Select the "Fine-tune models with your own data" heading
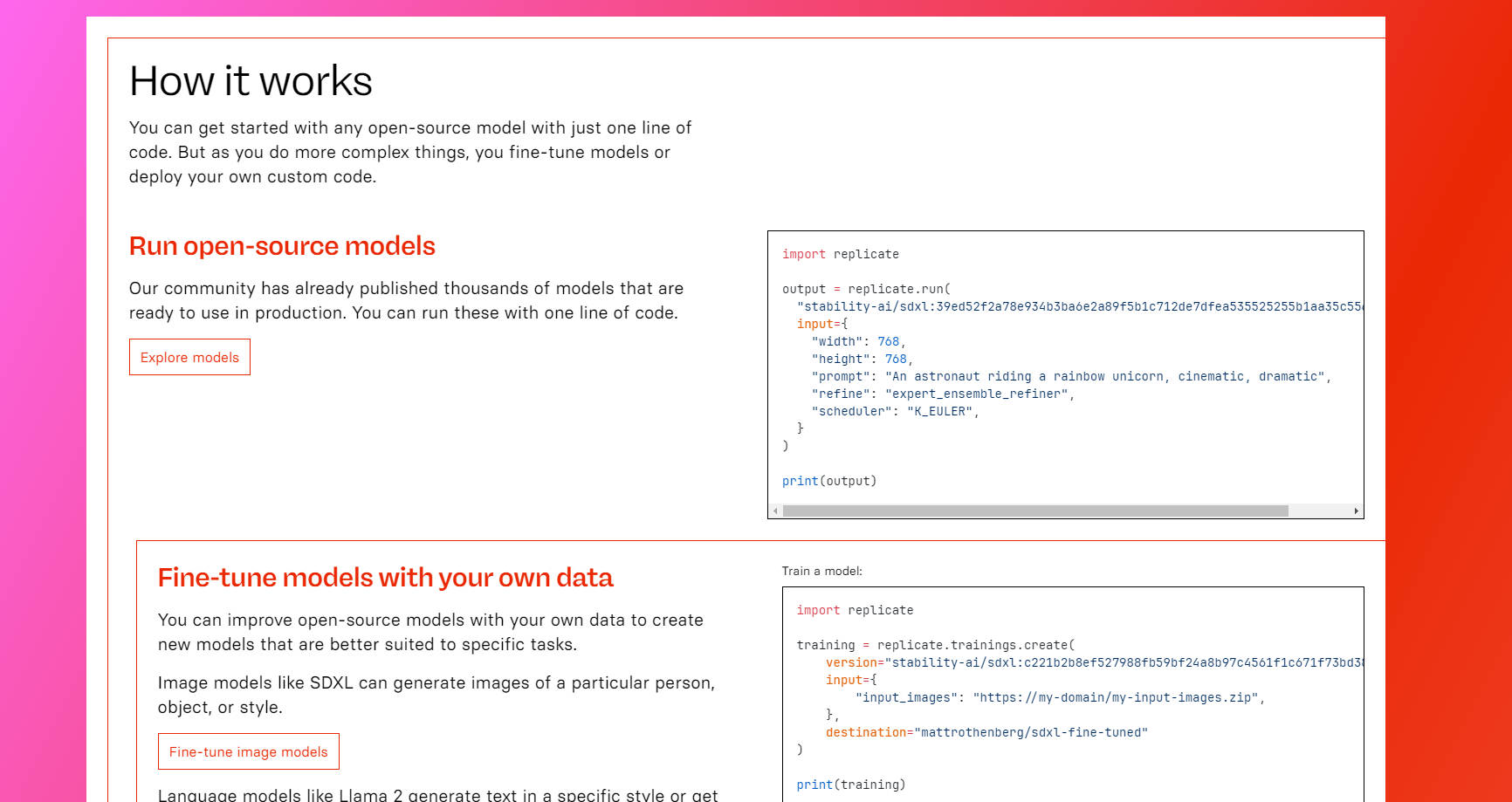This screenshot has width=1512, height=802. pyautogui.click(x=385, y=578)
